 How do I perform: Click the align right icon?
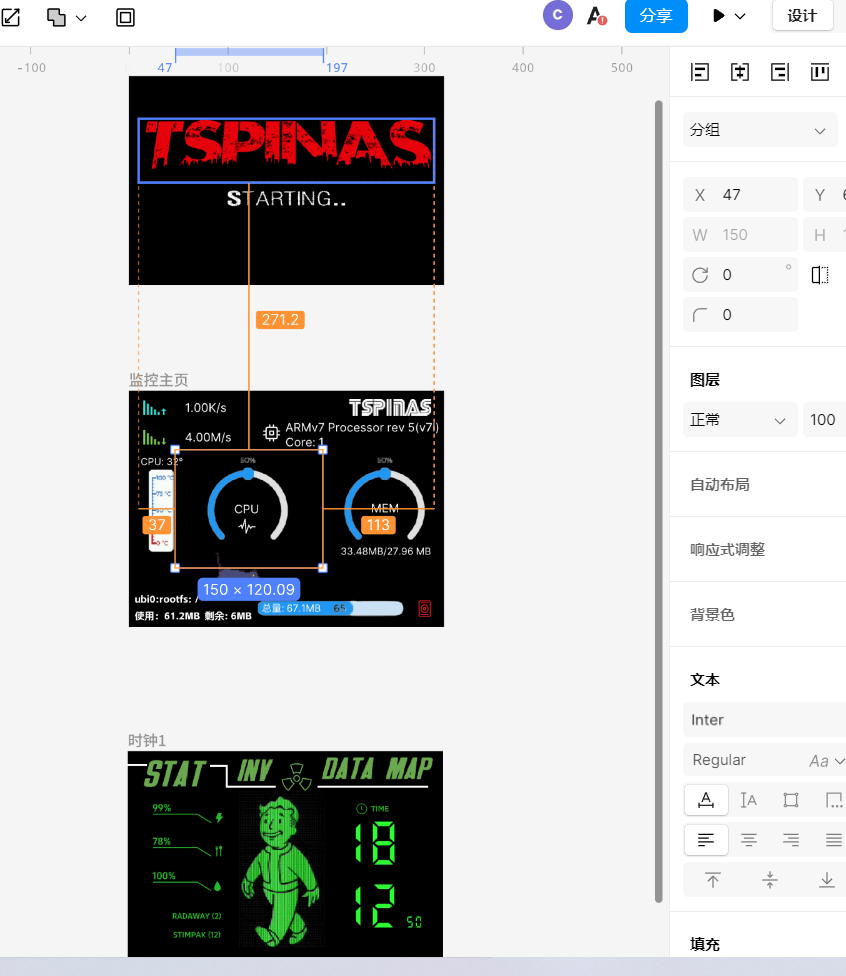[780, 72]
